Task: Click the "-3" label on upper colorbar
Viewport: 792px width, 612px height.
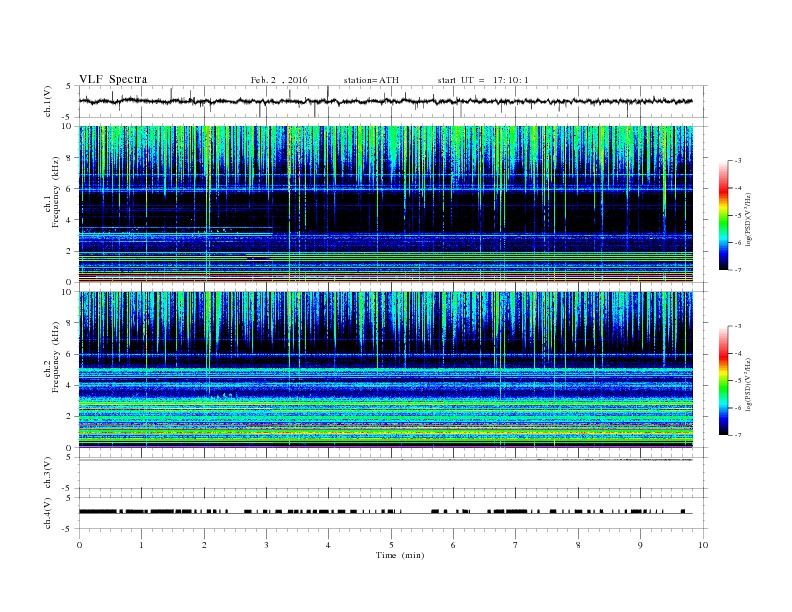Action: coord(738,161)
